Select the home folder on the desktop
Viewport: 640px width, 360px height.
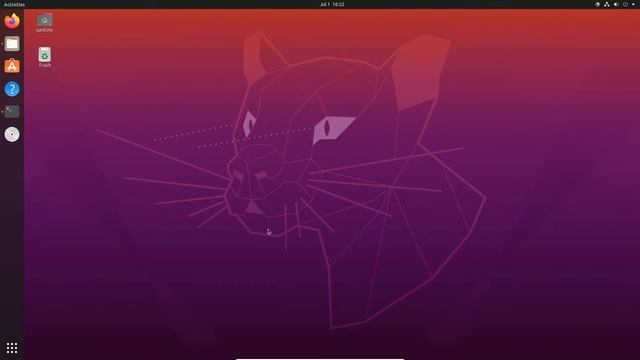(x=44, y=23)
